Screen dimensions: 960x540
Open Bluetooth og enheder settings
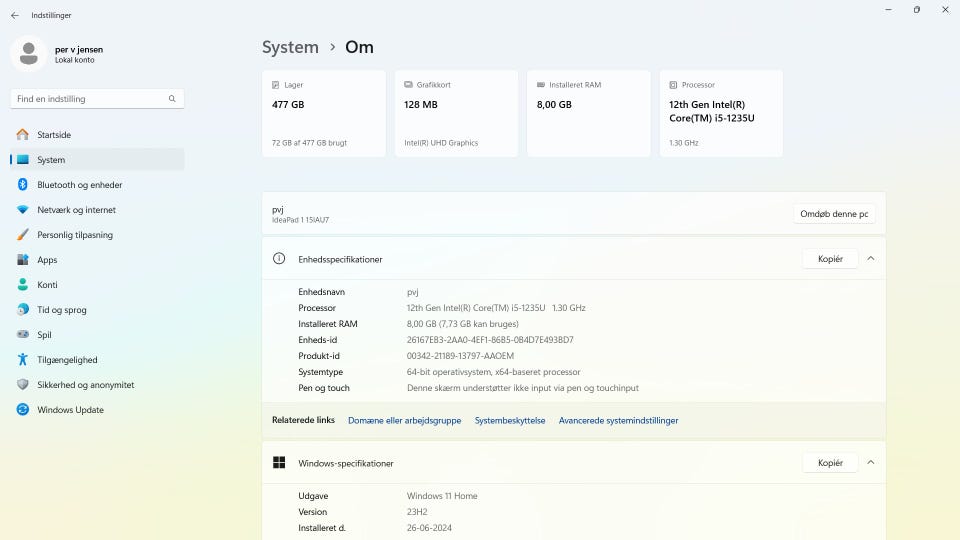79,185
